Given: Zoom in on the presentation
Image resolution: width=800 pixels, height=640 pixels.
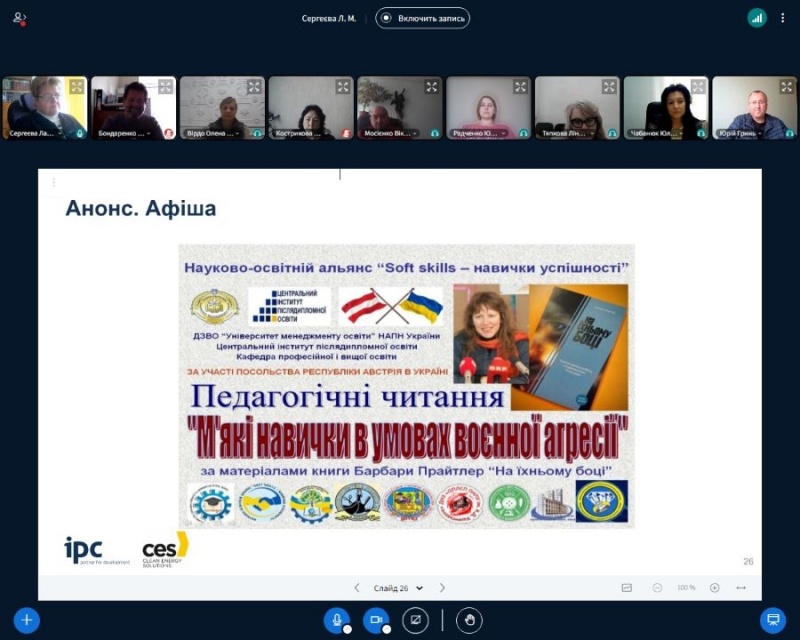Looking at the screenshot, I should pyautogui.click(x=714, y=588).
